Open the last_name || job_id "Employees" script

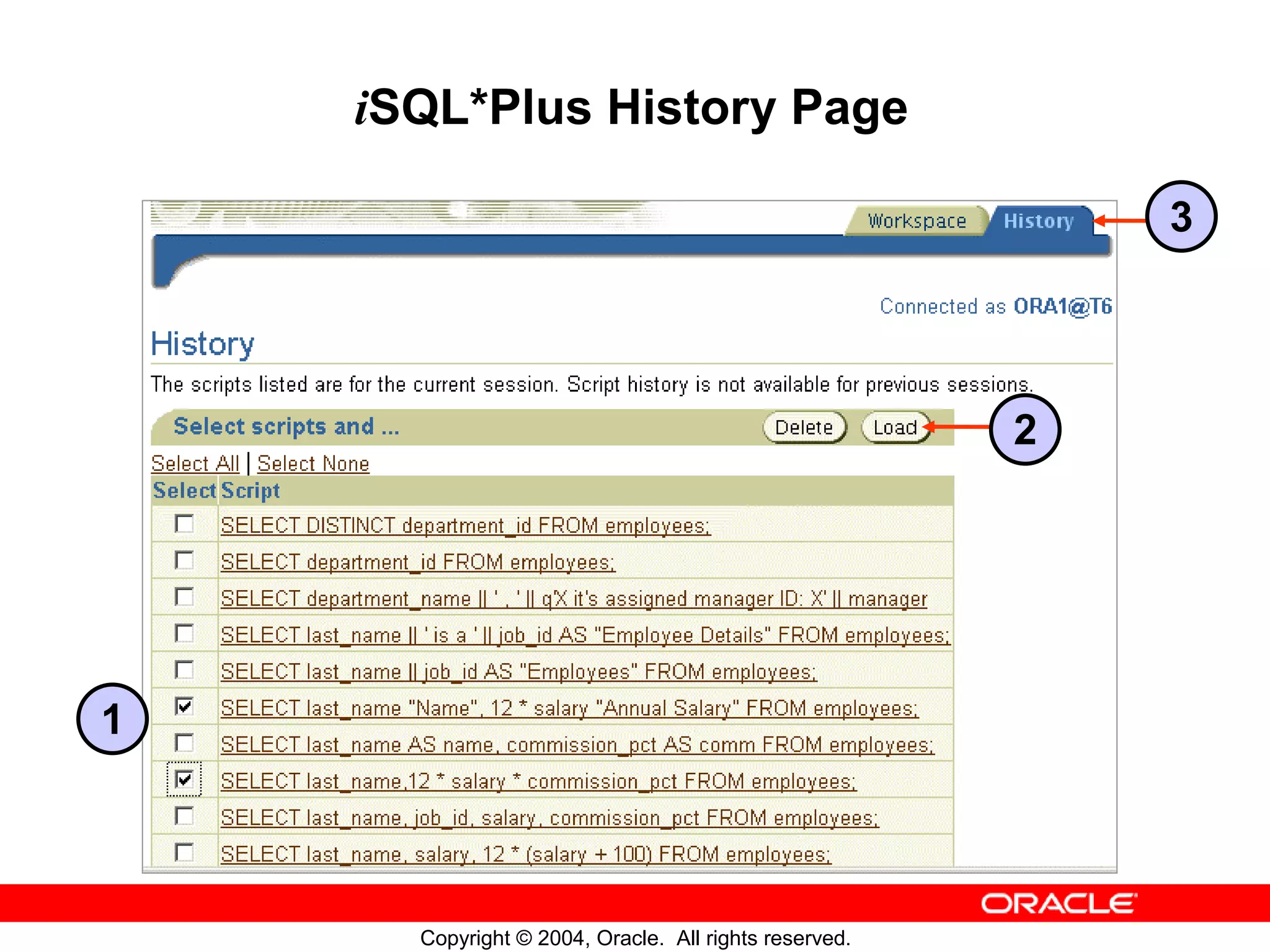click(518, 672)
